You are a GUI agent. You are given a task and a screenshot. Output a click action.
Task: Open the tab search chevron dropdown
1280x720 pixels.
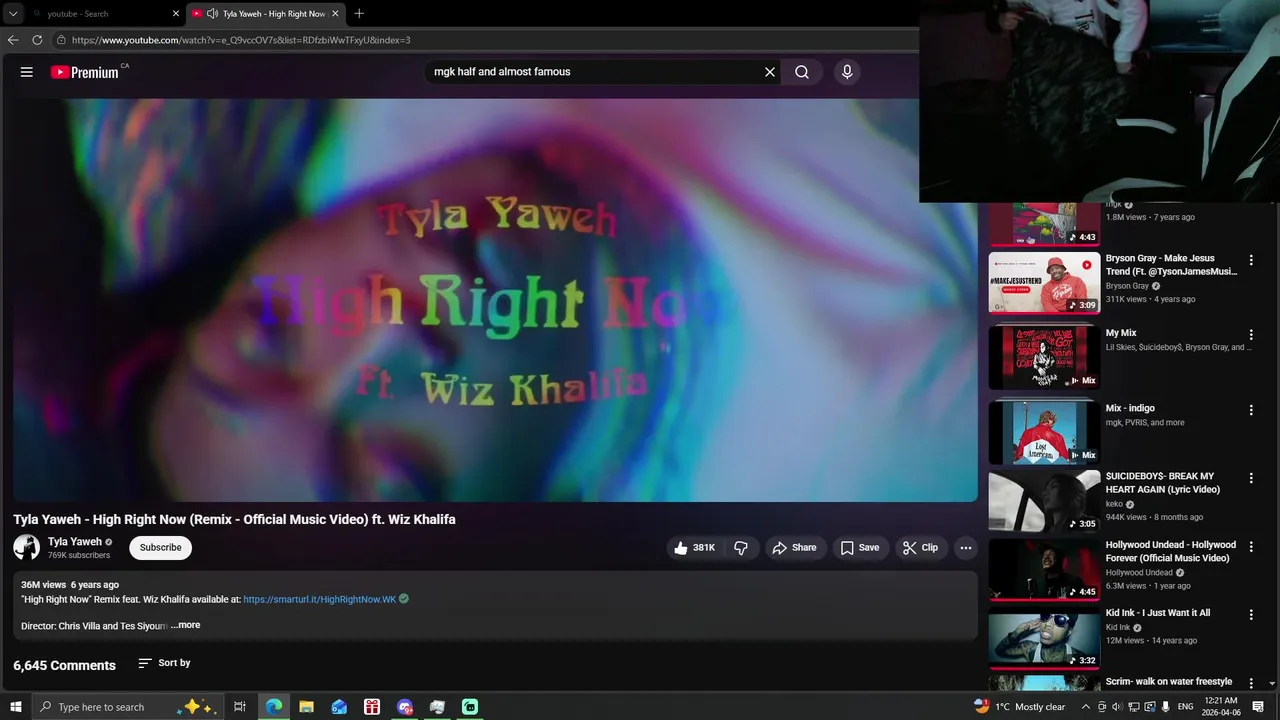[13, 14]
